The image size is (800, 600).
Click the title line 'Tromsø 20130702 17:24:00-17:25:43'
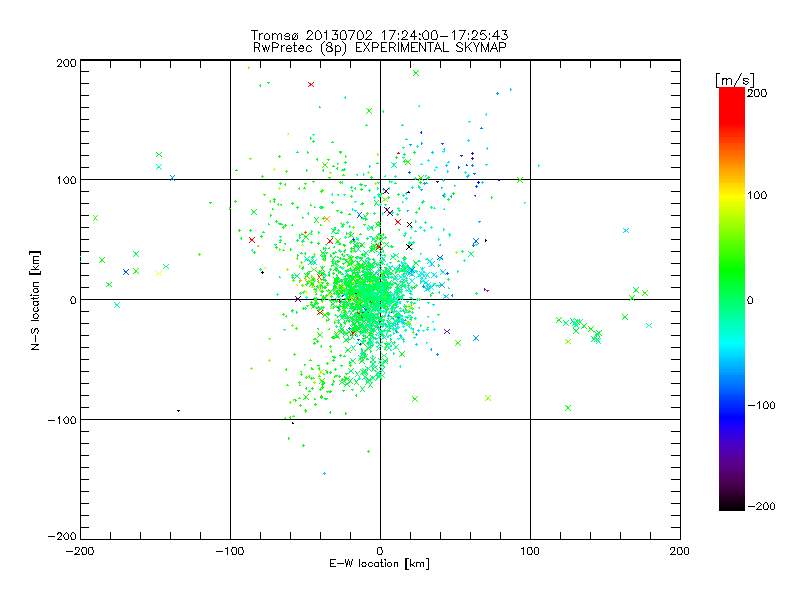pyautogui.click(x=379, y=35)
